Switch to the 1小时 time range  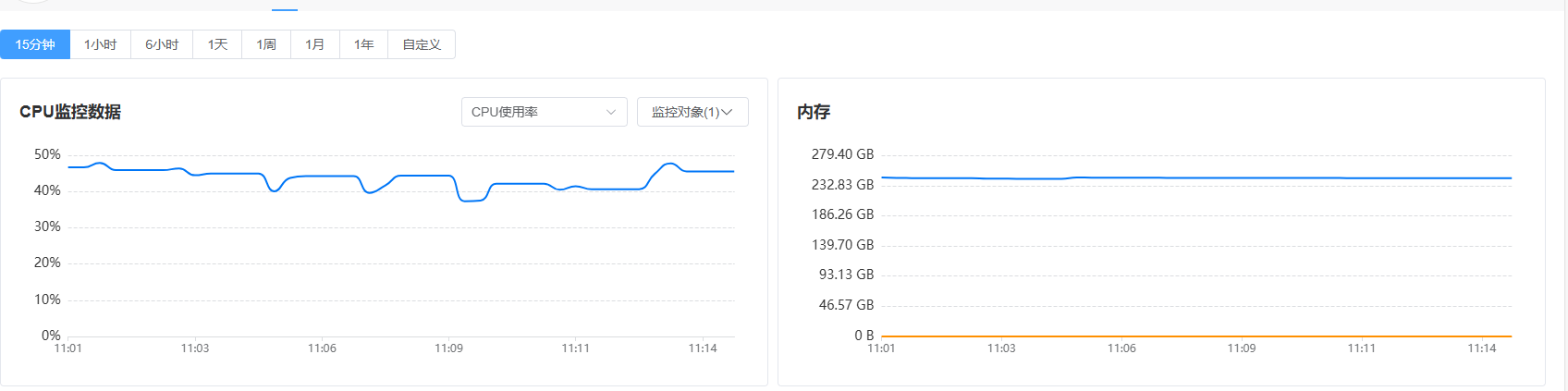pos(101,44)
